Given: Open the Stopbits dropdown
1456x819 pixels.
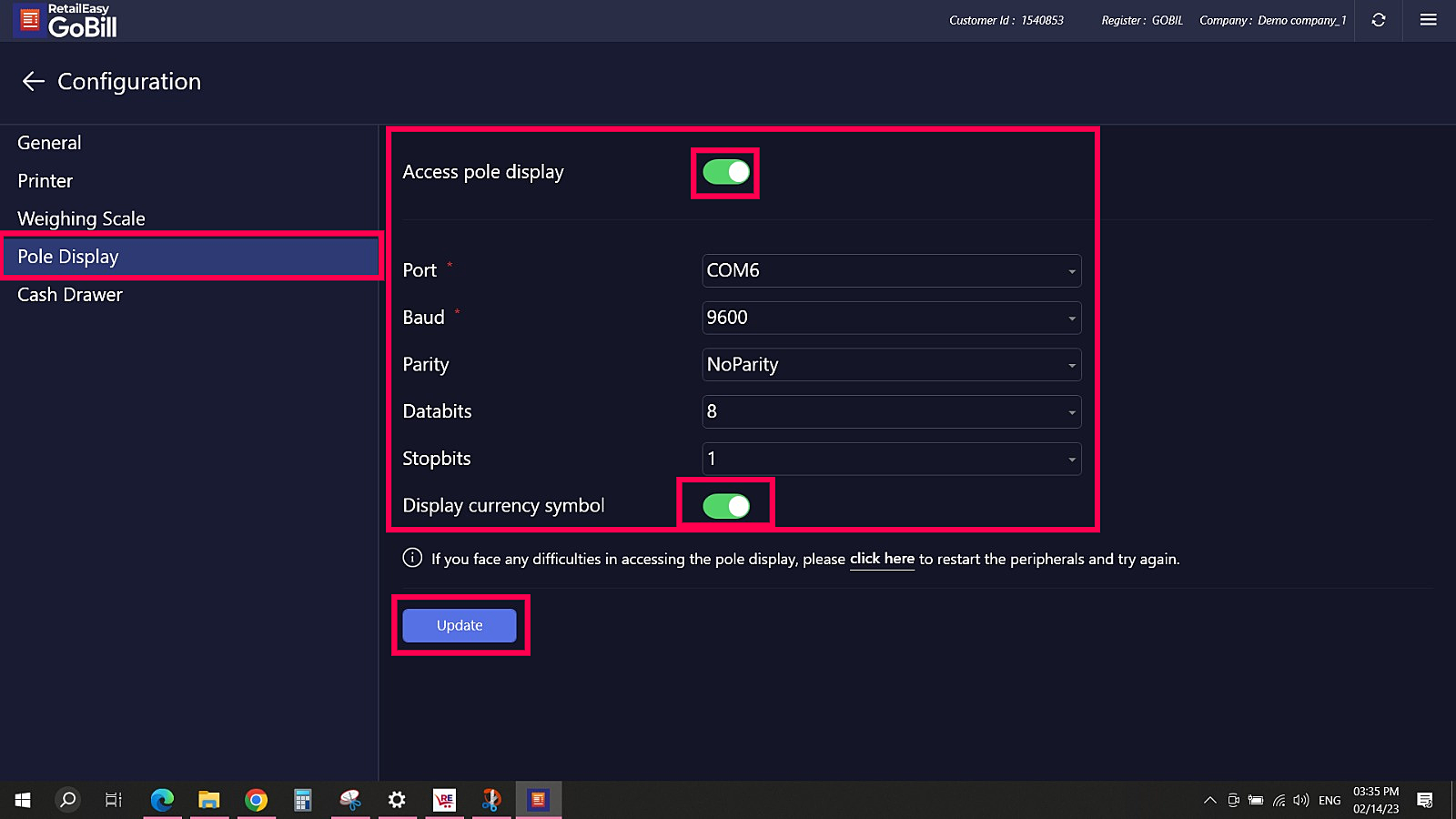Looking at the screenshot, I should [892, 459].
